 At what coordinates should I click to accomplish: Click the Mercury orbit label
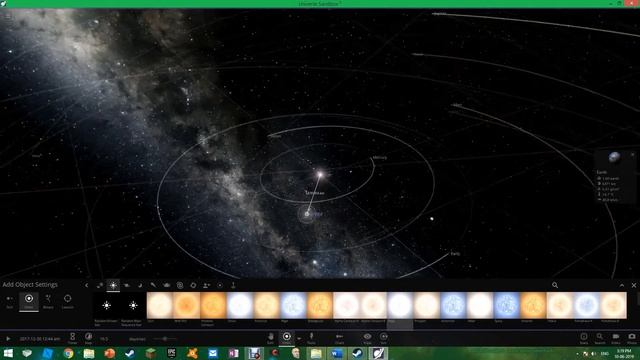[x=380, y=158]
